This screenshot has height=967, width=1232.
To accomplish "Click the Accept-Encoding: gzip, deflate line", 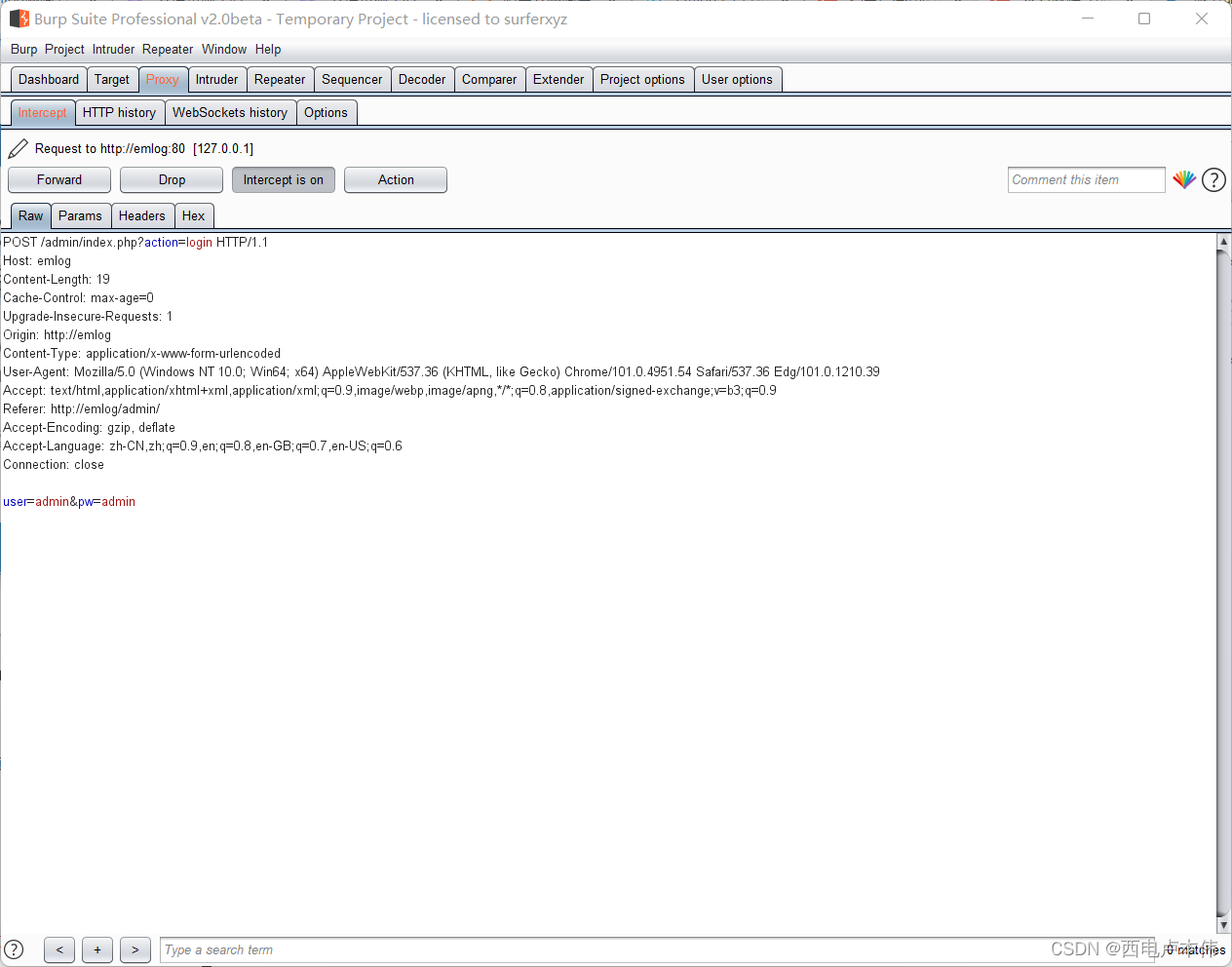I will tap(90, 428).
